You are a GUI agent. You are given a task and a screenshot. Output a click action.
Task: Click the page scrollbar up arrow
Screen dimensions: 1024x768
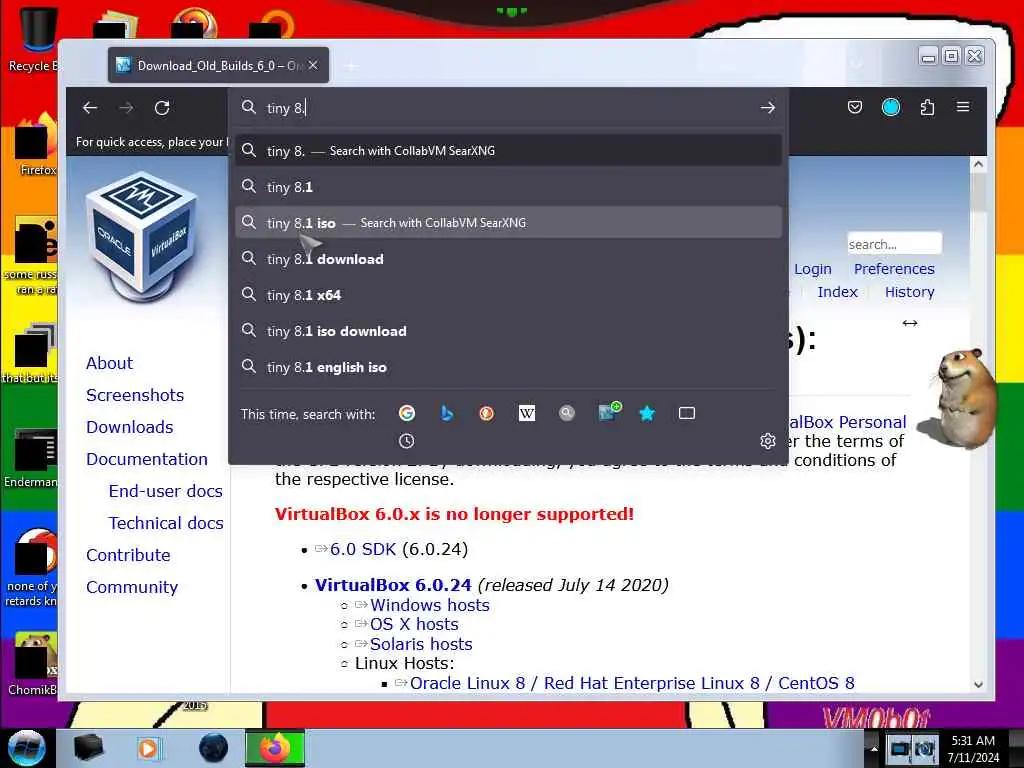point(978,165)
